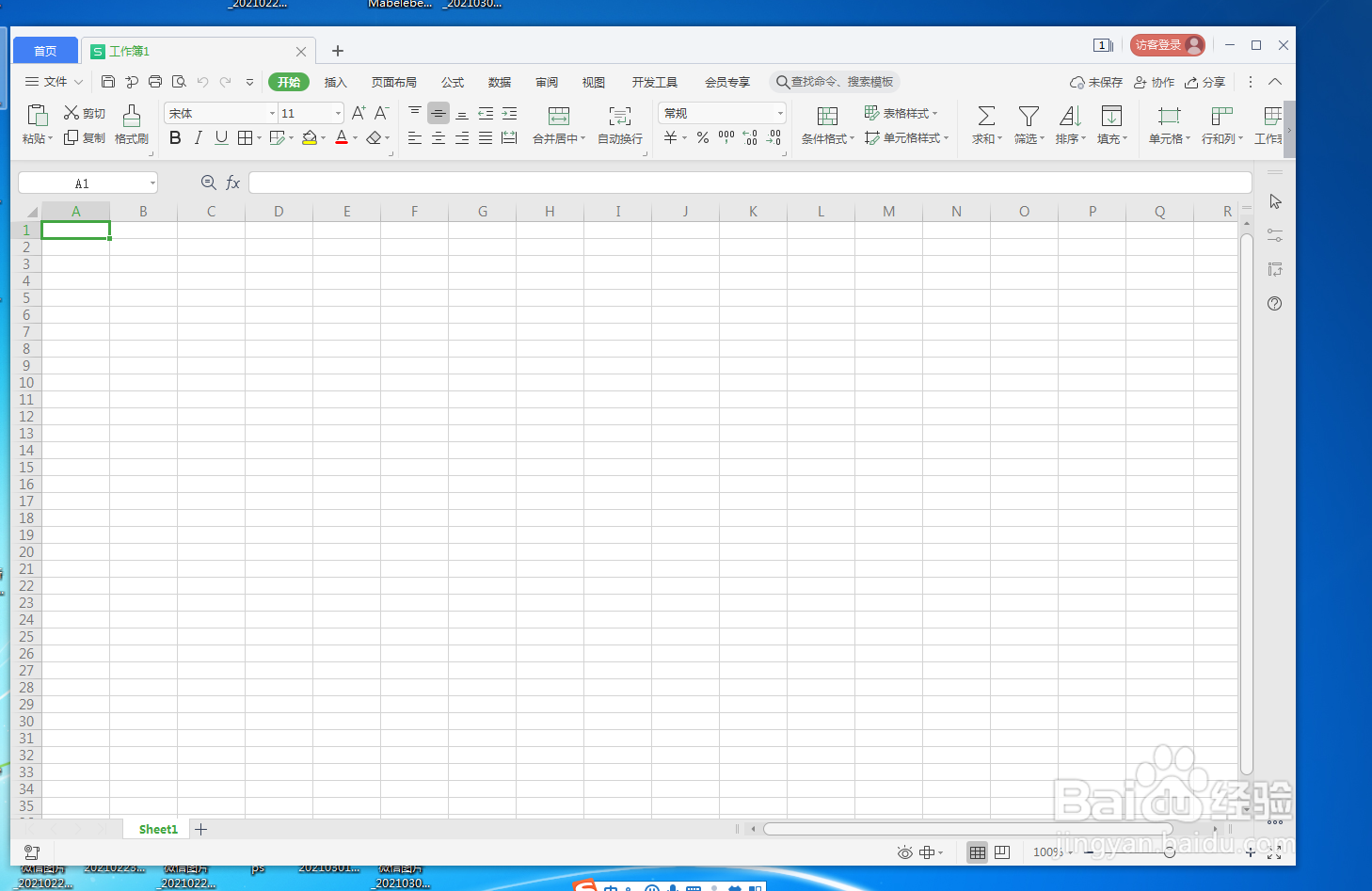
Task: Open the Data (数据) tab
Action: click(x=500, y=82)
